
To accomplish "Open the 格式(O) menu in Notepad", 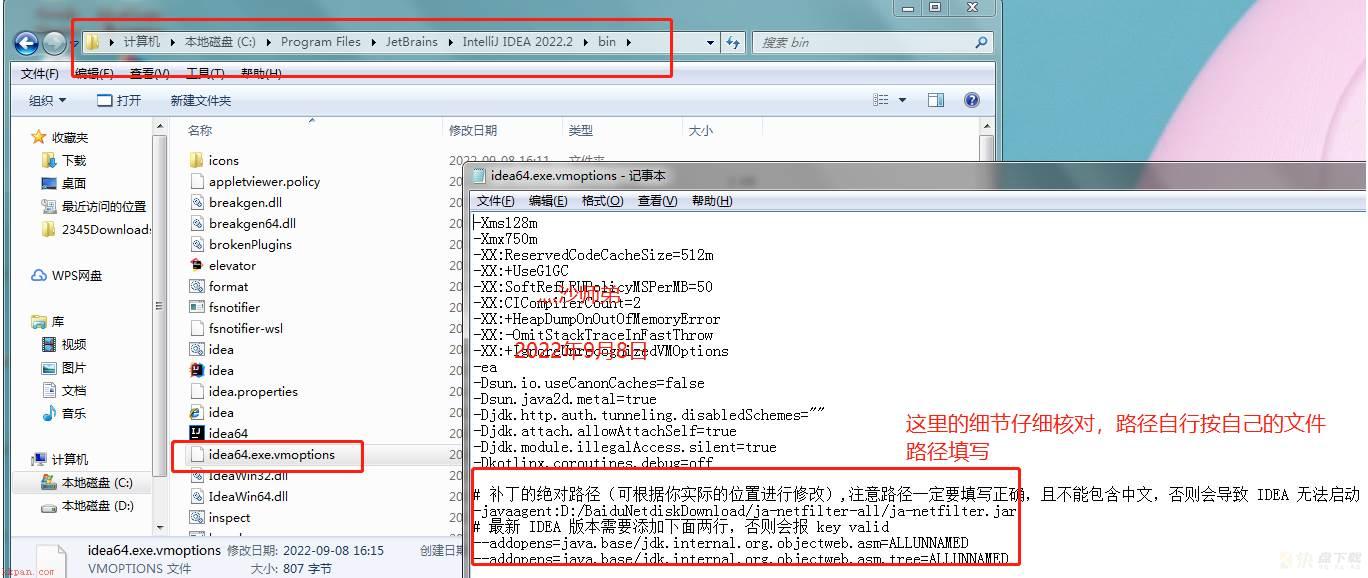I will [602, 201].
